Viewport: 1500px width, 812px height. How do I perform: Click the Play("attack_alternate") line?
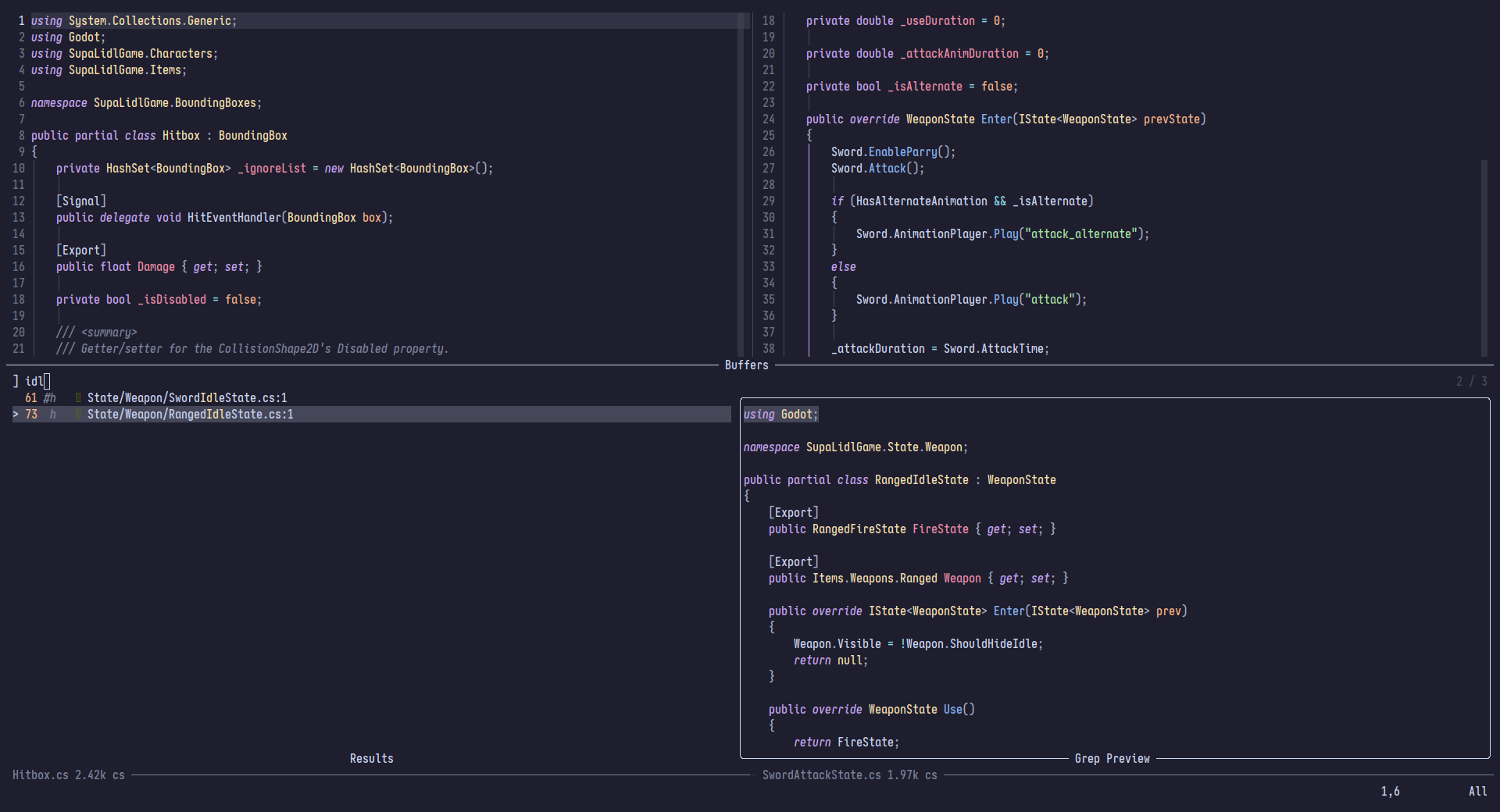(x=1002, y=234)
